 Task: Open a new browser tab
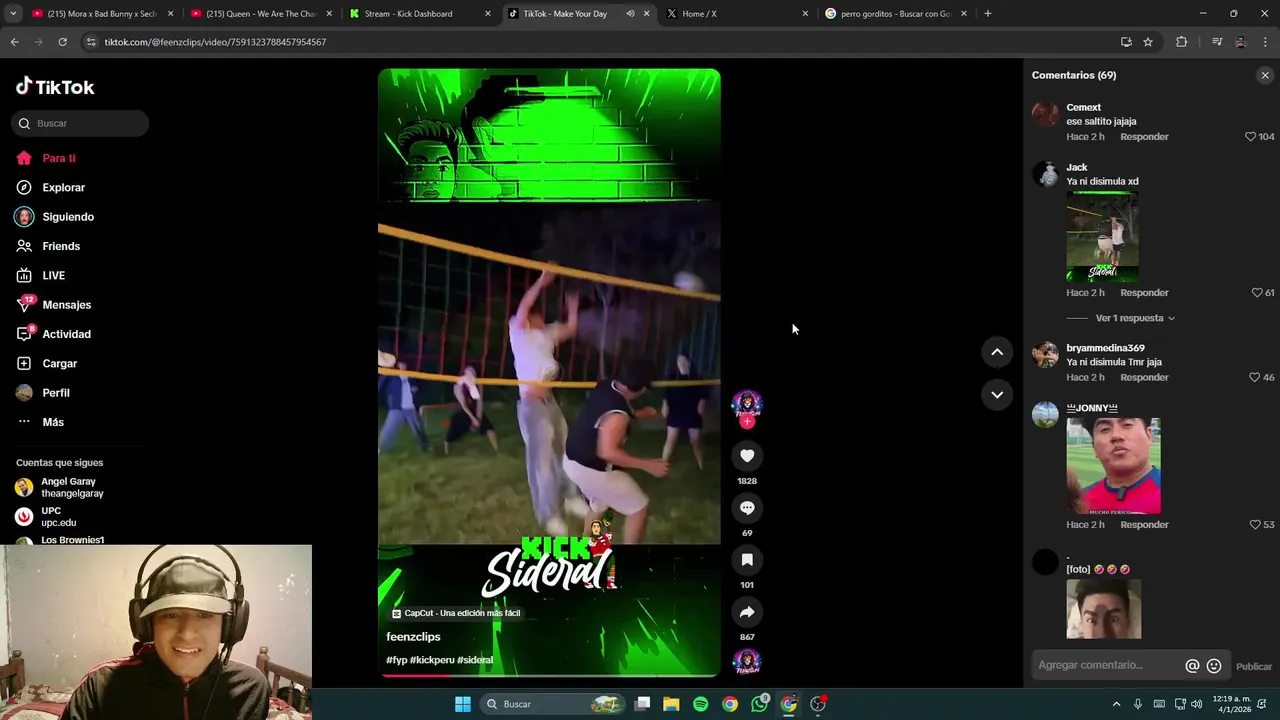[x=988, y=14]
